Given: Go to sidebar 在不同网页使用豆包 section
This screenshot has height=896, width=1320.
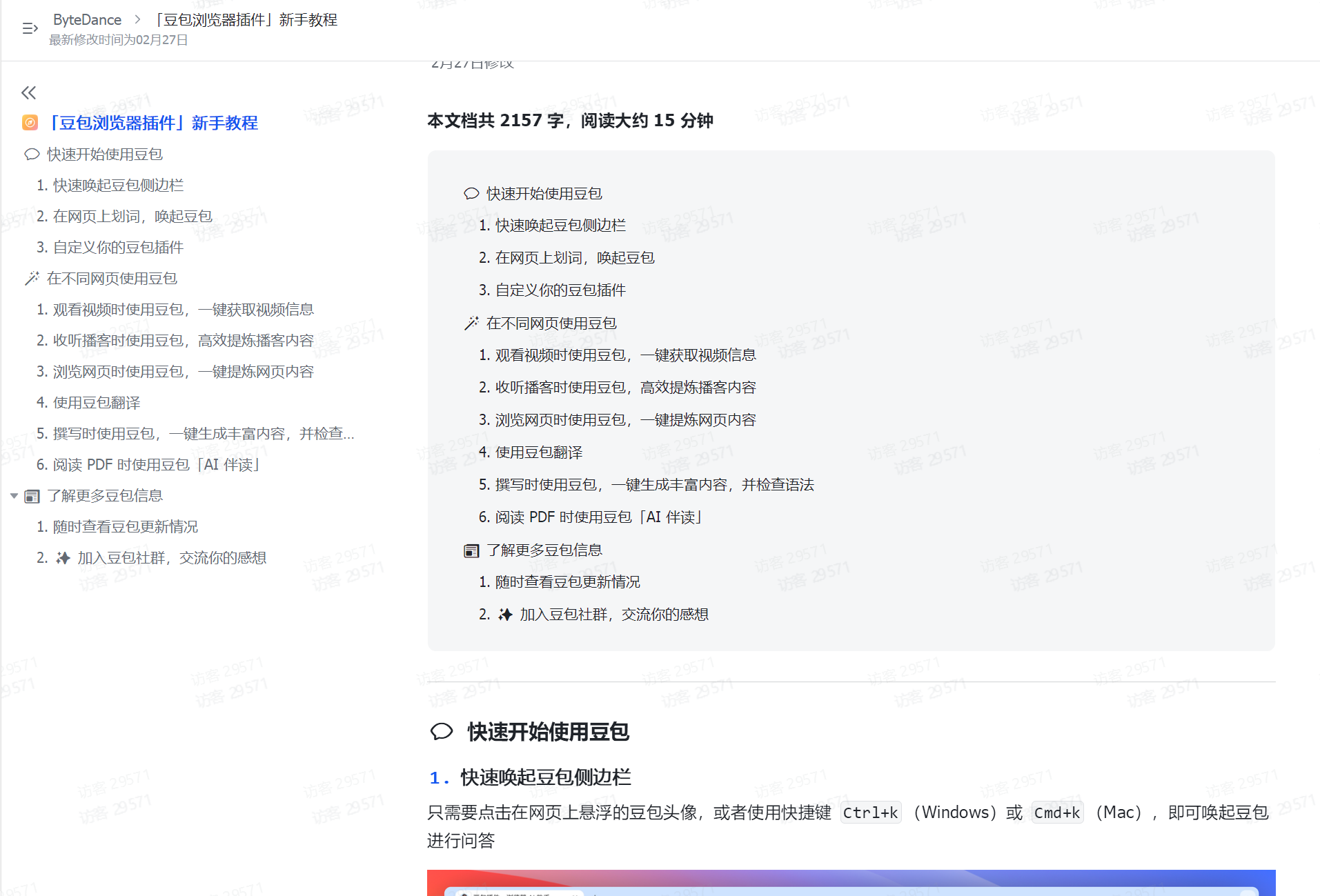Looking at the screenshot, I should coord(112,278).
